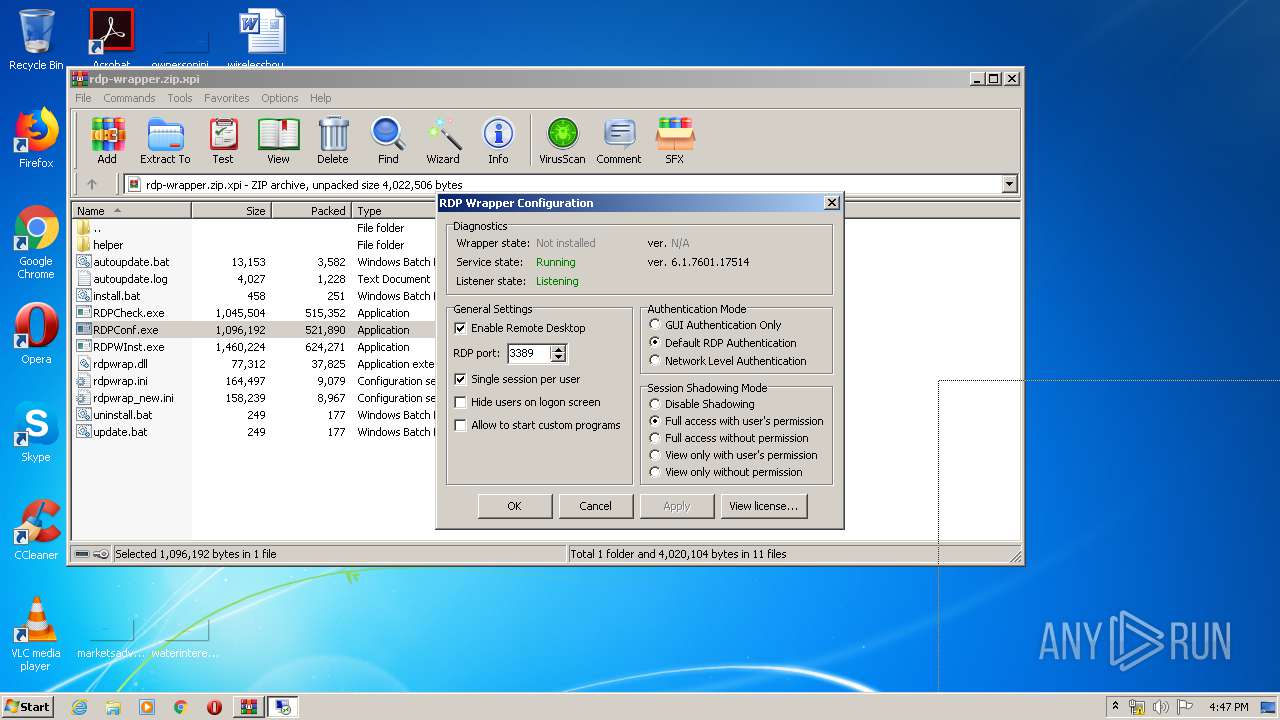Select Disable Shadowing option
The image size is (1280, 720).
[655, 404]
